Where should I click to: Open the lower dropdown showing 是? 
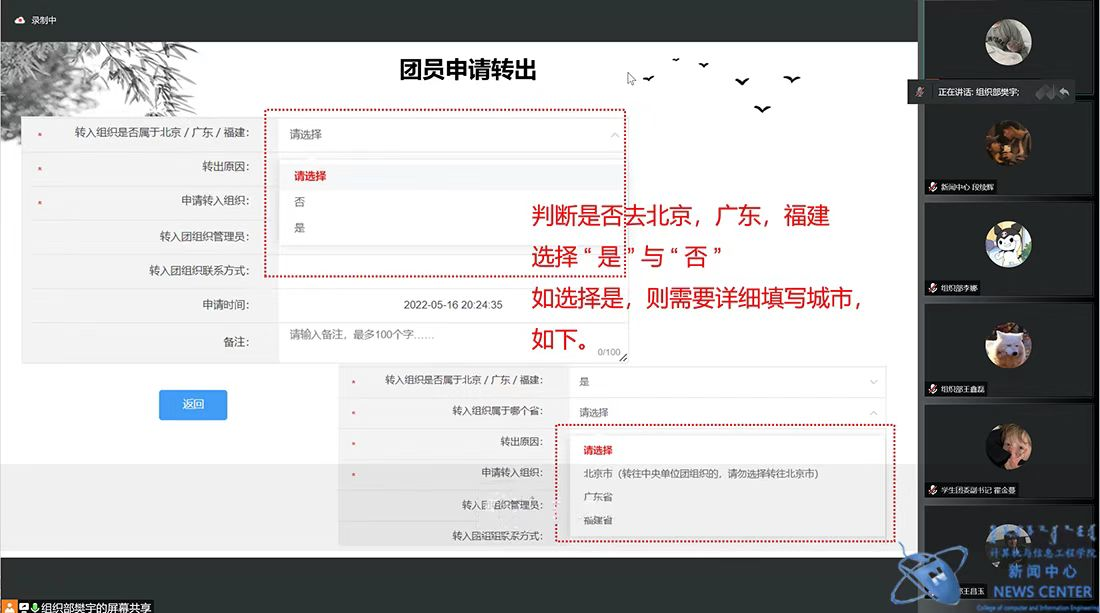coord(727,382)
